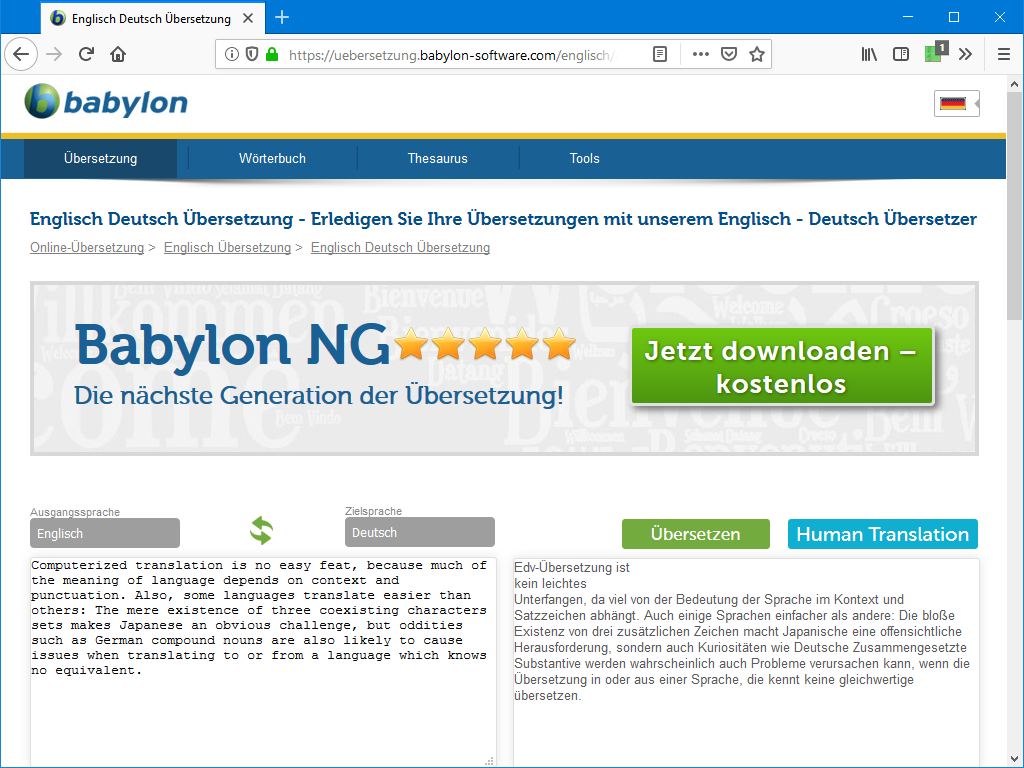Click the Ausgangssprache label
The image size is (1024, 768).
pyautogui.click(x=75, y=512)
